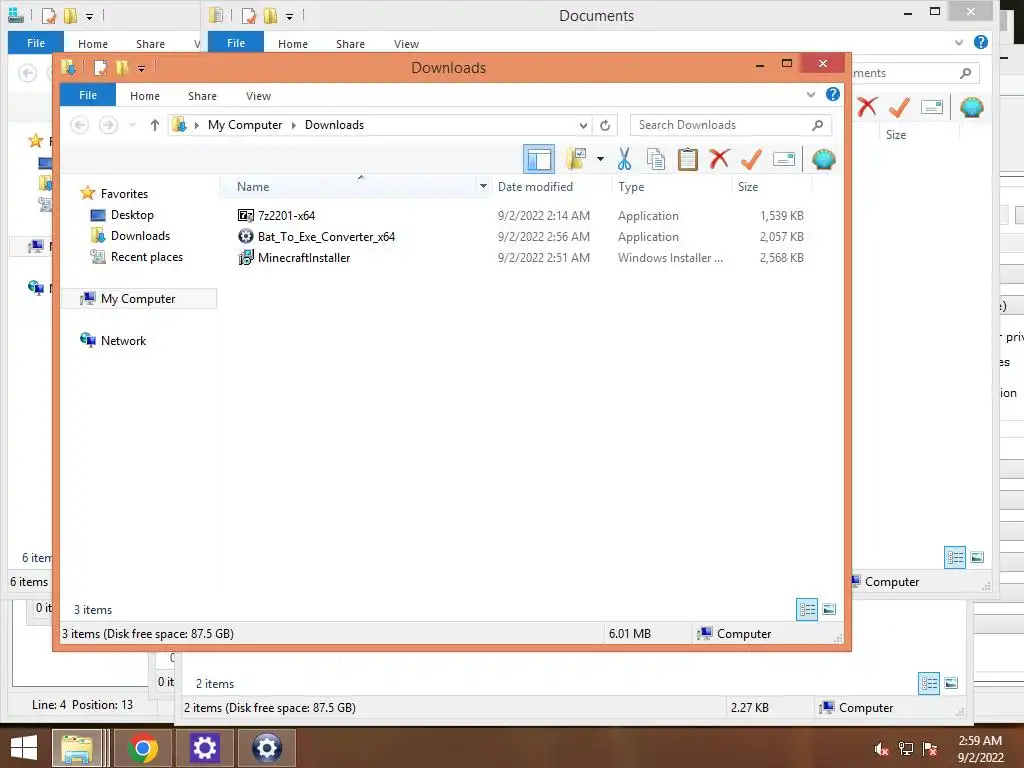
Task: Click Downloads in the address breadcrumb
Action: [334, 125]
